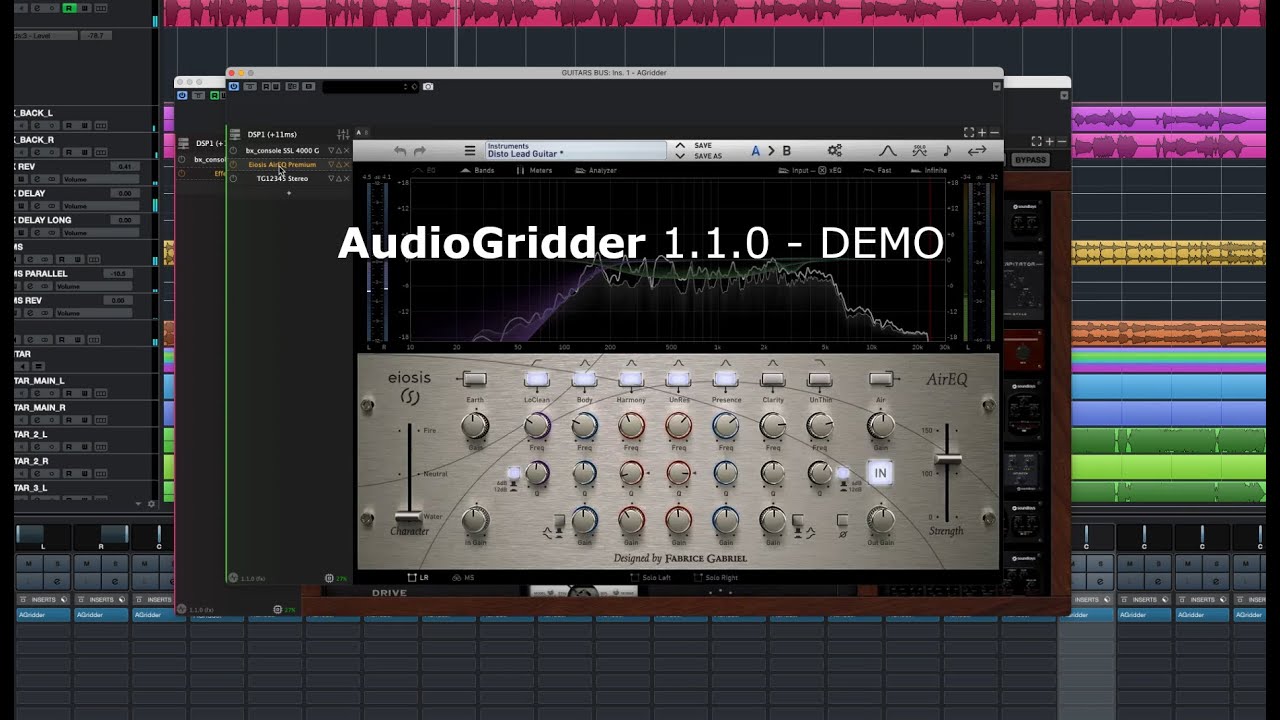Switch to the Analyzer view

(x=596, y=170)
